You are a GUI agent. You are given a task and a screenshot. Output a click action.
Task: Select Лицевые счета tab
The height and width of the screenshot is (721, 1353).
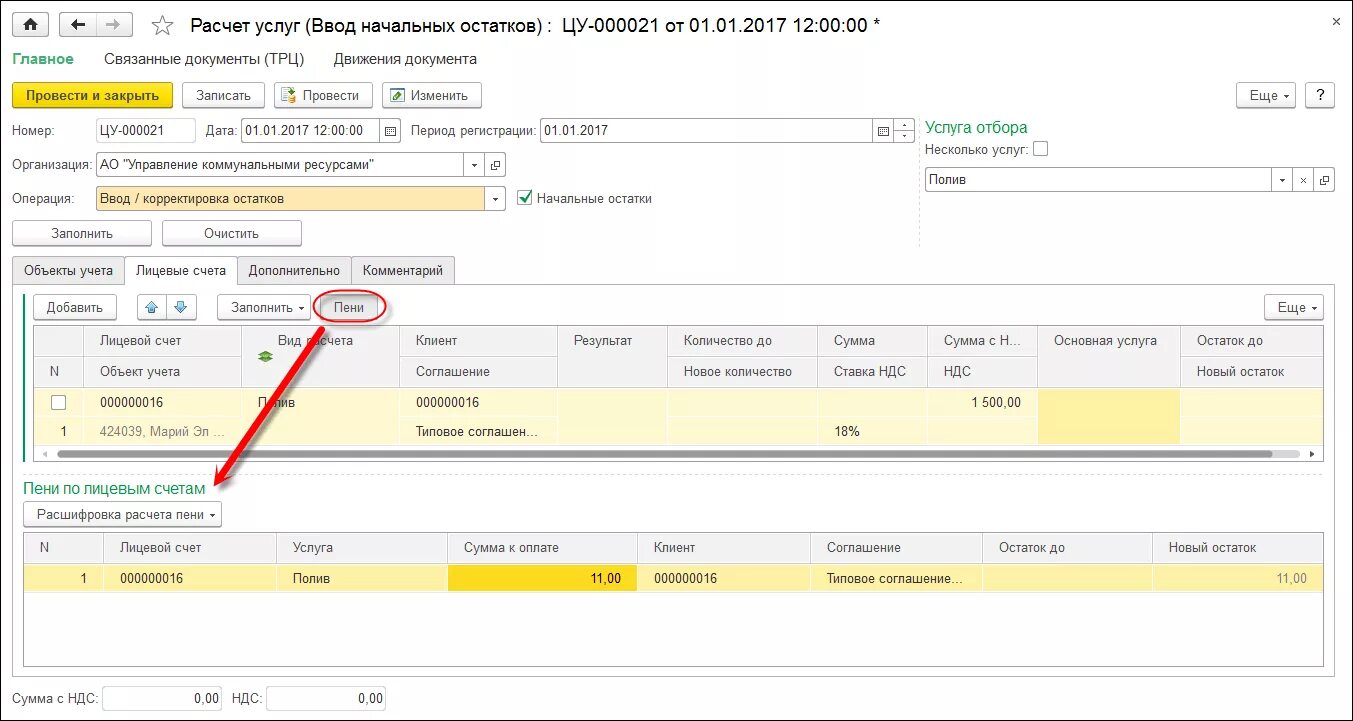tap(181, 270)
